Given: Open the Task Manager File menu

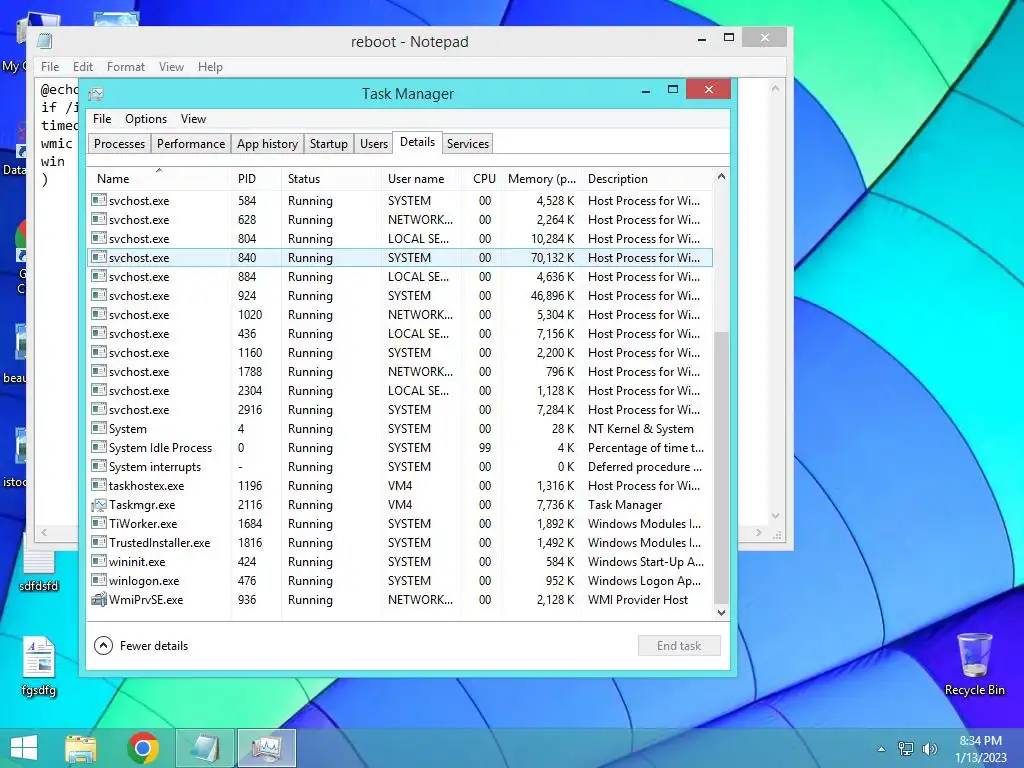Looking at the screenshot, I should tap(102, 119).
